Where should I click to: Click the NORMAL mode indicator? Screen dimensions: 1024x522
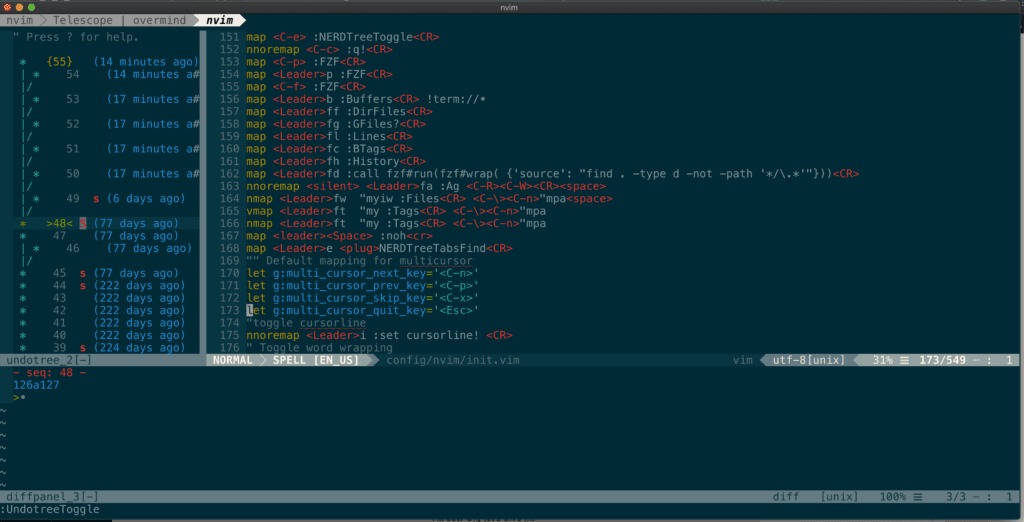point(232,360)
